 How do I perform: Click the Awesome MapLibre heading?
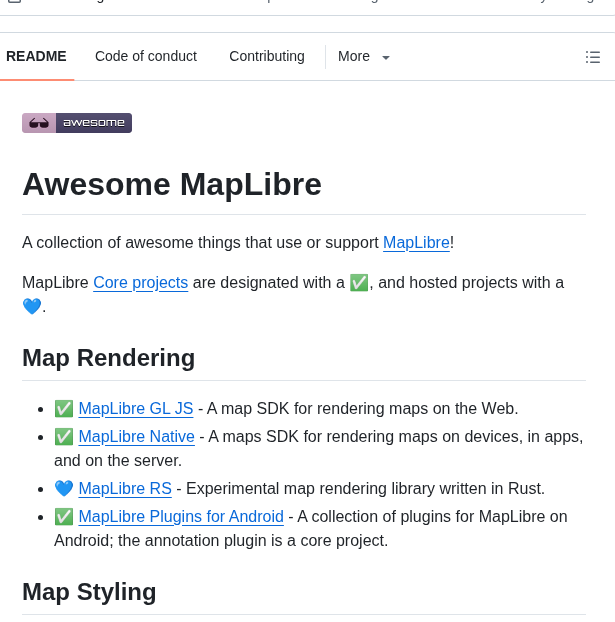pos(172,184)
